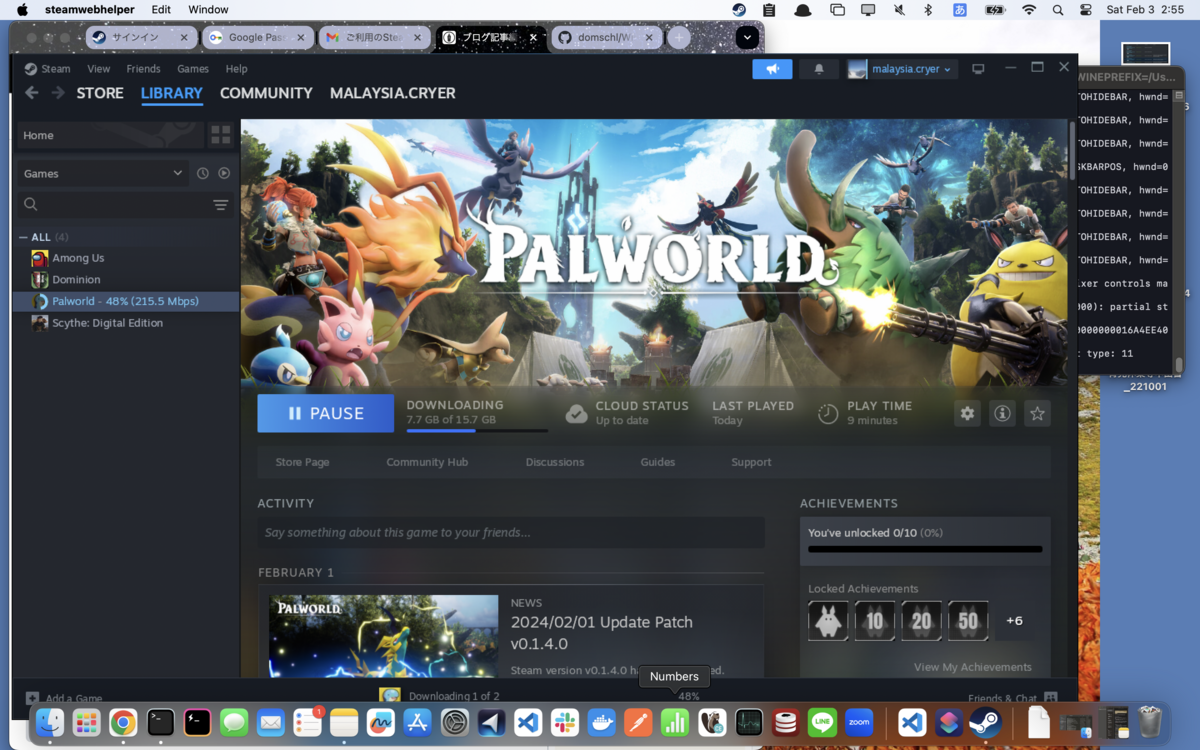
Task: Open Friends & Chat button
Action: (x=1012, y=698)
